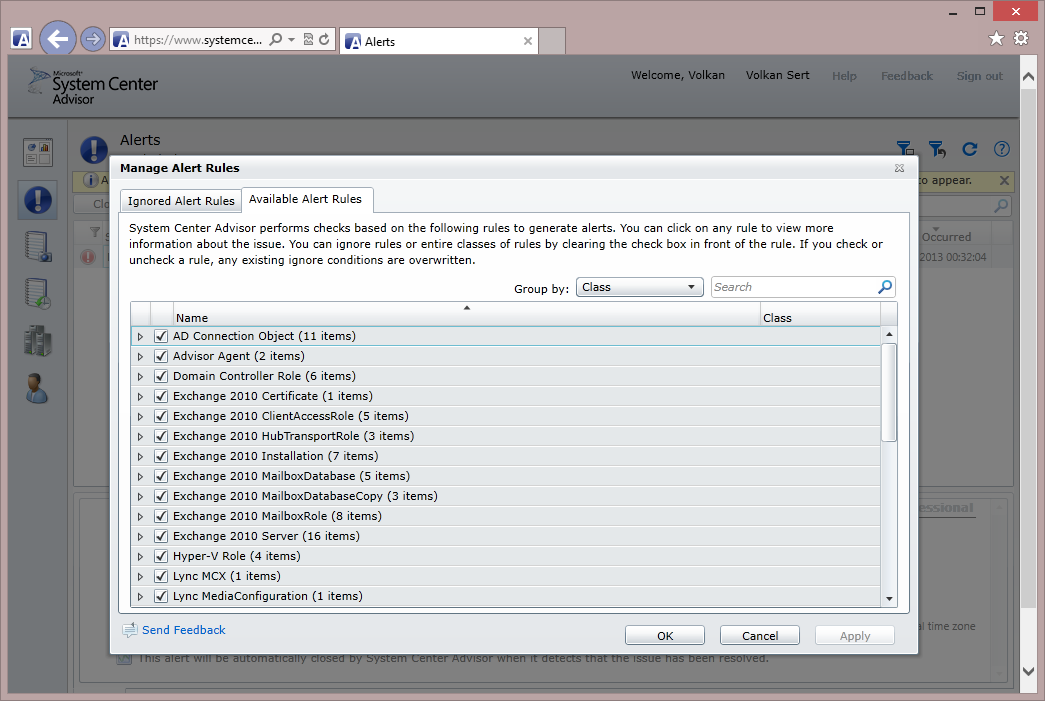Click the page scrollbar down arrow
1045x701 pixels.
click(1028, 671)
